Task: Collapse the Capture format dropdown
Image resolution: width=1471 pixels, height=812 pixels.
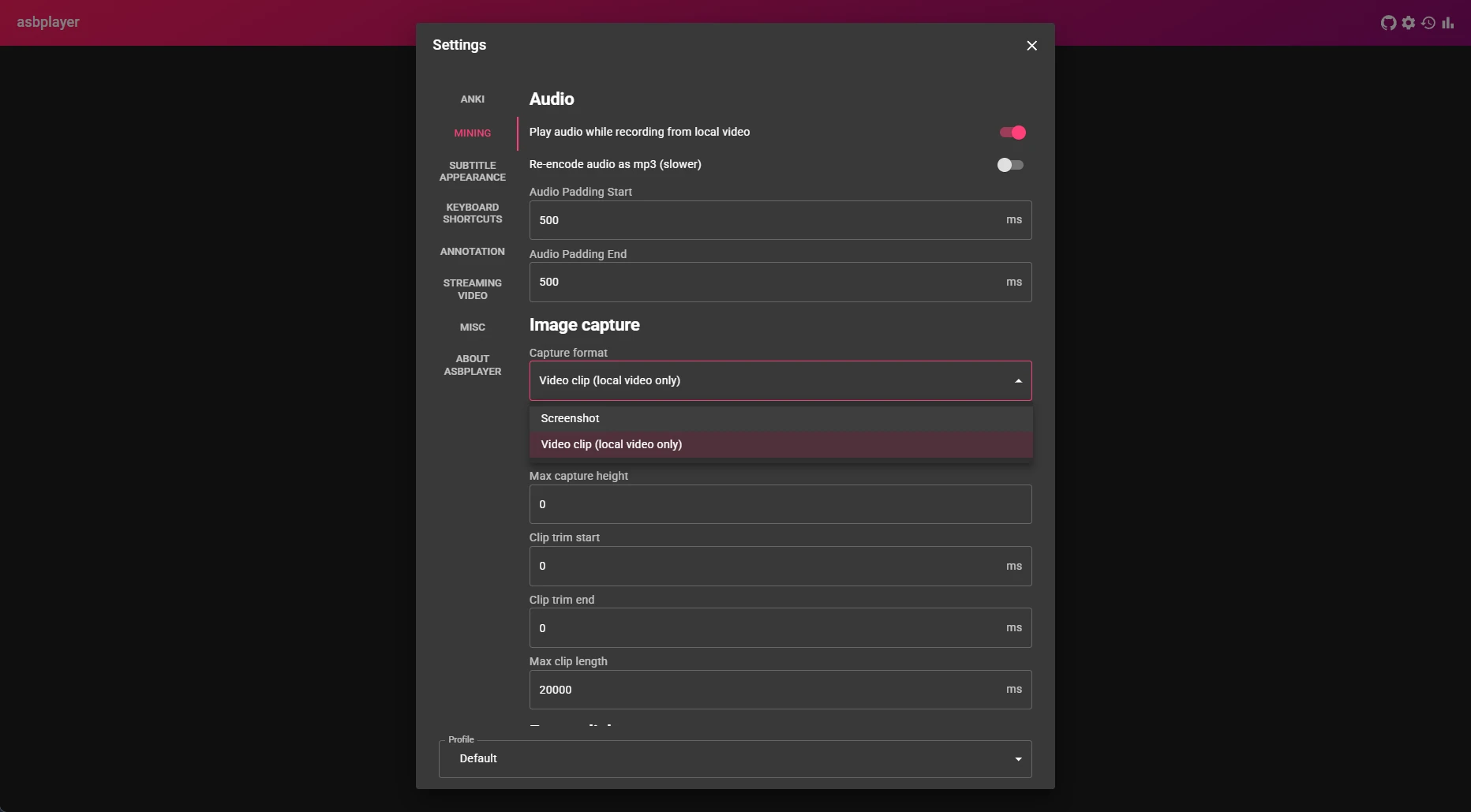Action: pyautogui.click(x=780, y=381)
